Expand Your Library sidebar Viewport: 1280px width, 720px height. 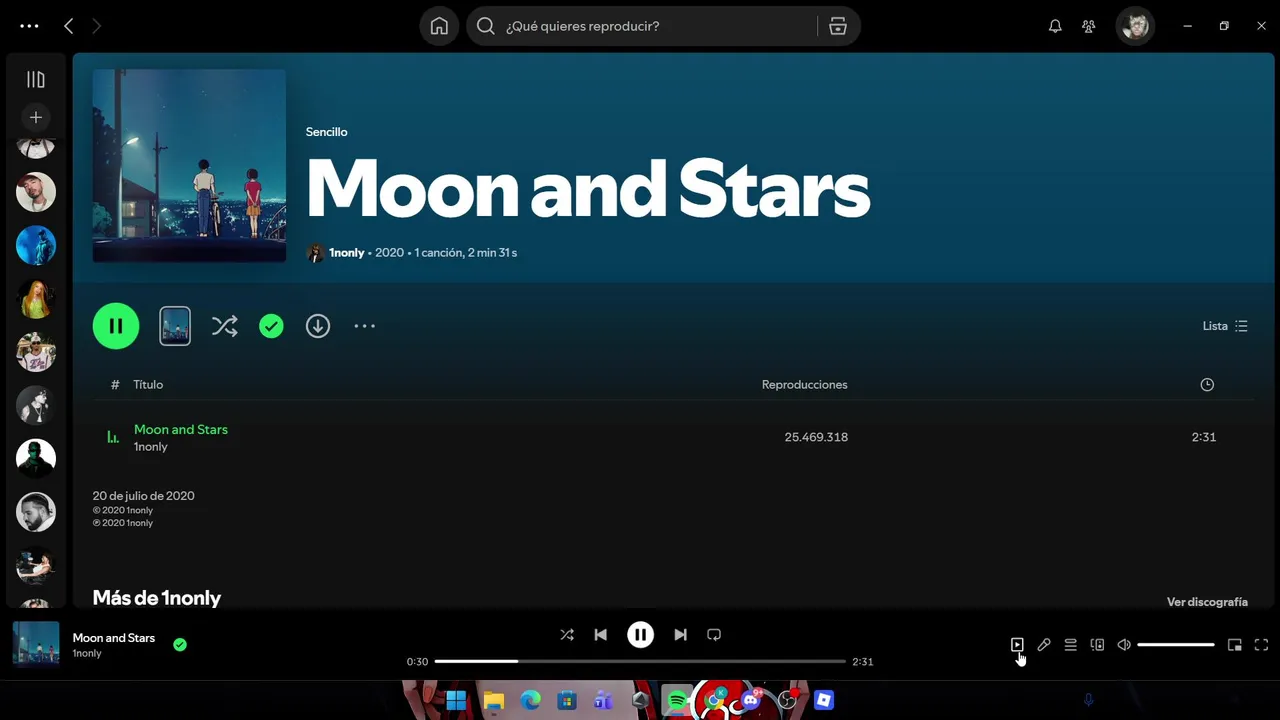point(36,80)
